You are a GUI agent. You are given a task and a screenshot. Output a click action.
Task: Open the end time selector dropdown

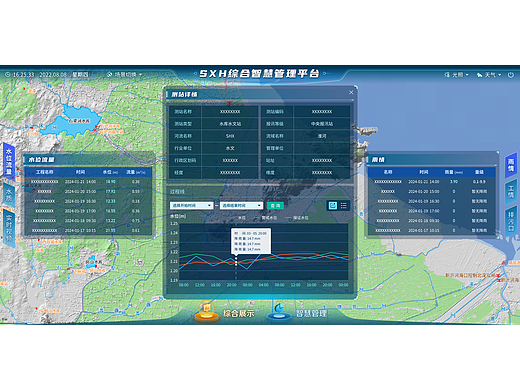241,206
